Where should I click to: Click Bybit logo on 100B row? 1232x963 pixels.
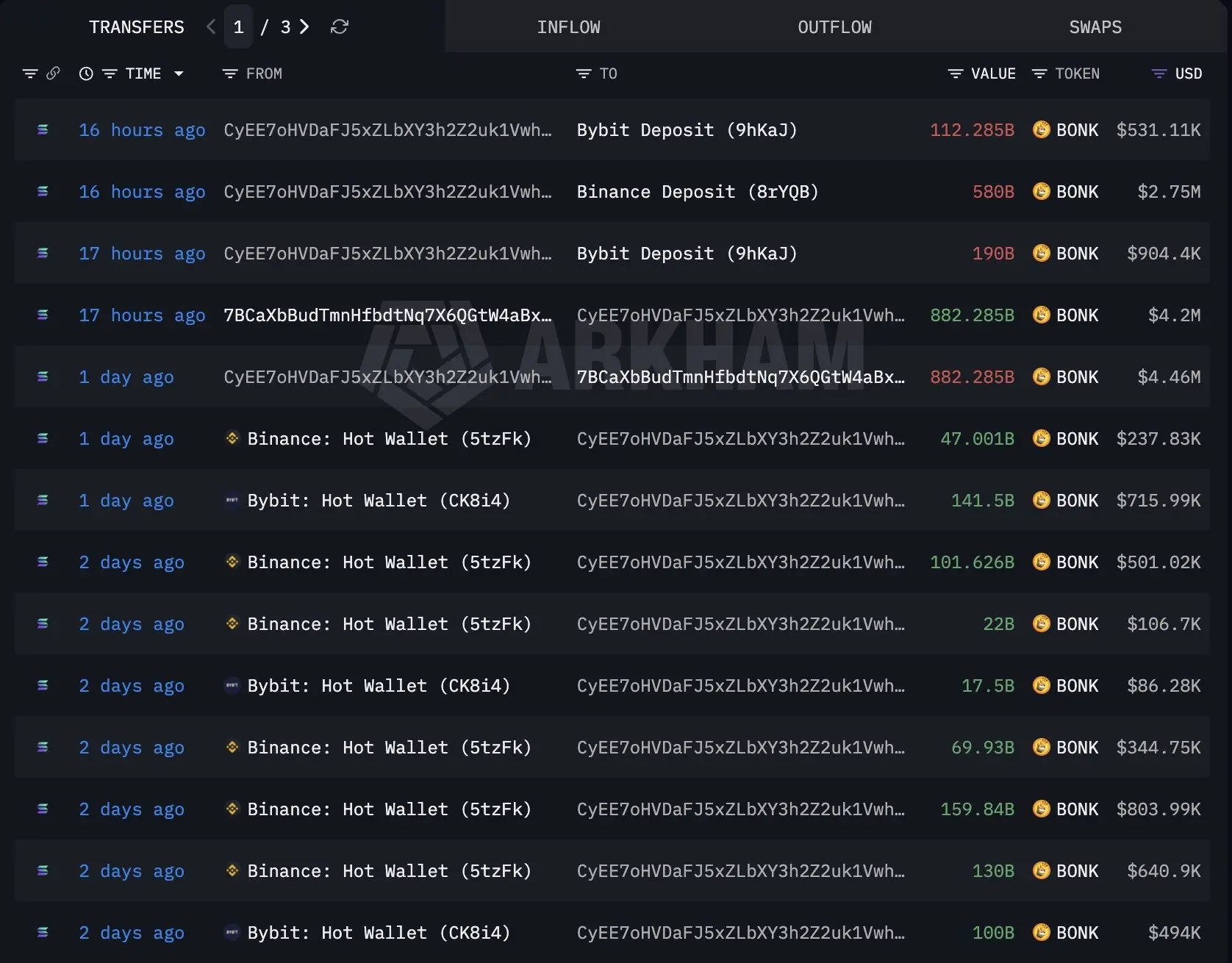pyautogui.click(x=232, y=932)
